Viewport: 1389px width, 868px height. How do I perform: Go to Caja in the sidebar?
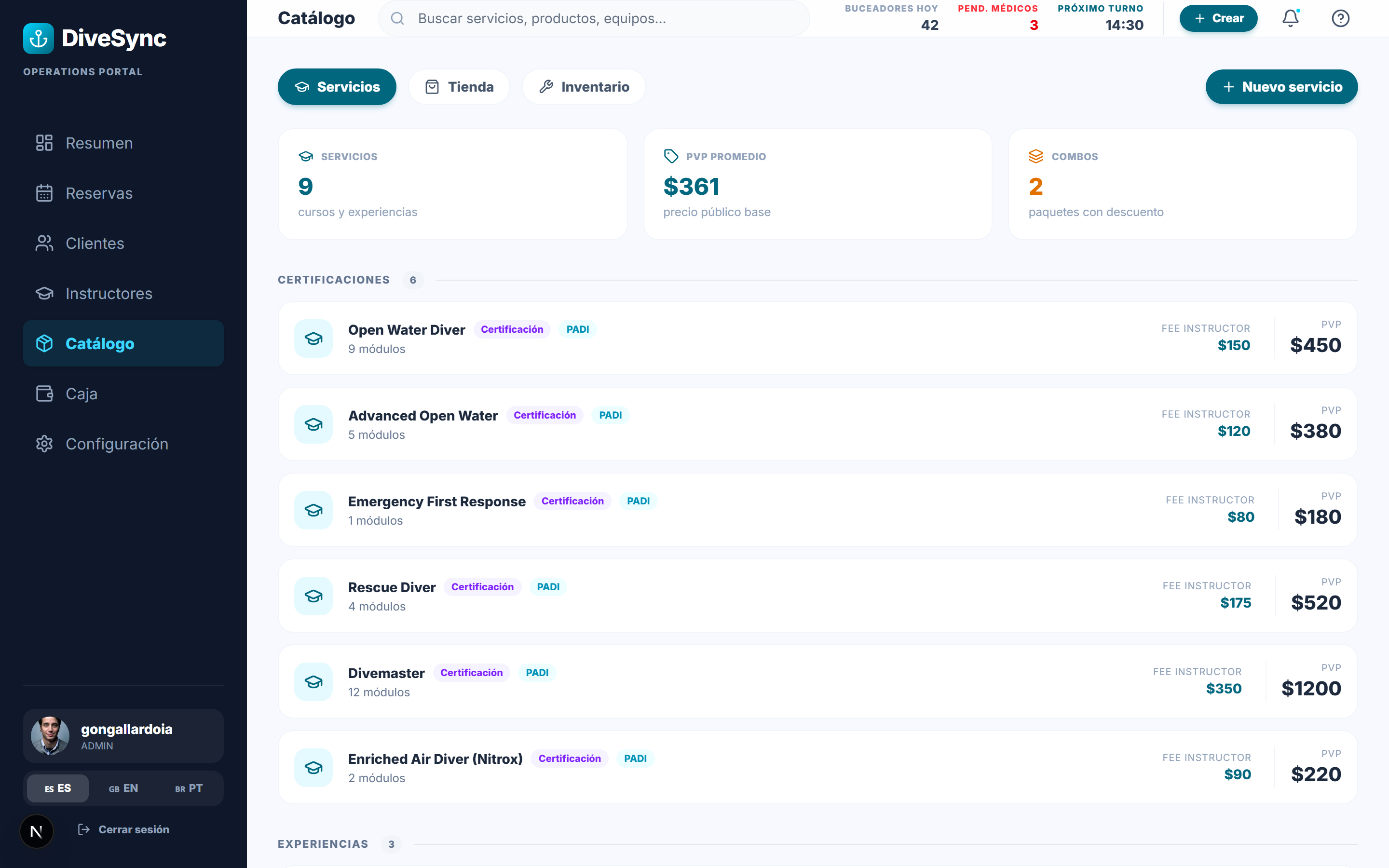click(x=123, y=393)
